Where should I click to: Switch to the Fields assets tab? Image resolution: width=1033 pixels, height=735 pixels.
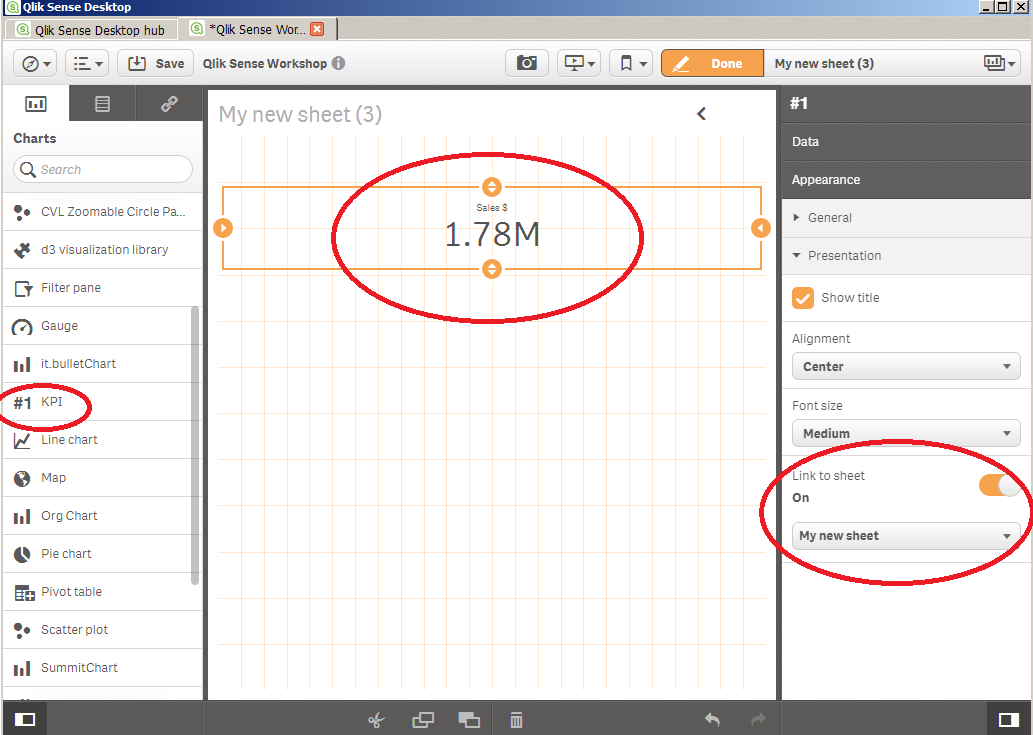[102, 103]
